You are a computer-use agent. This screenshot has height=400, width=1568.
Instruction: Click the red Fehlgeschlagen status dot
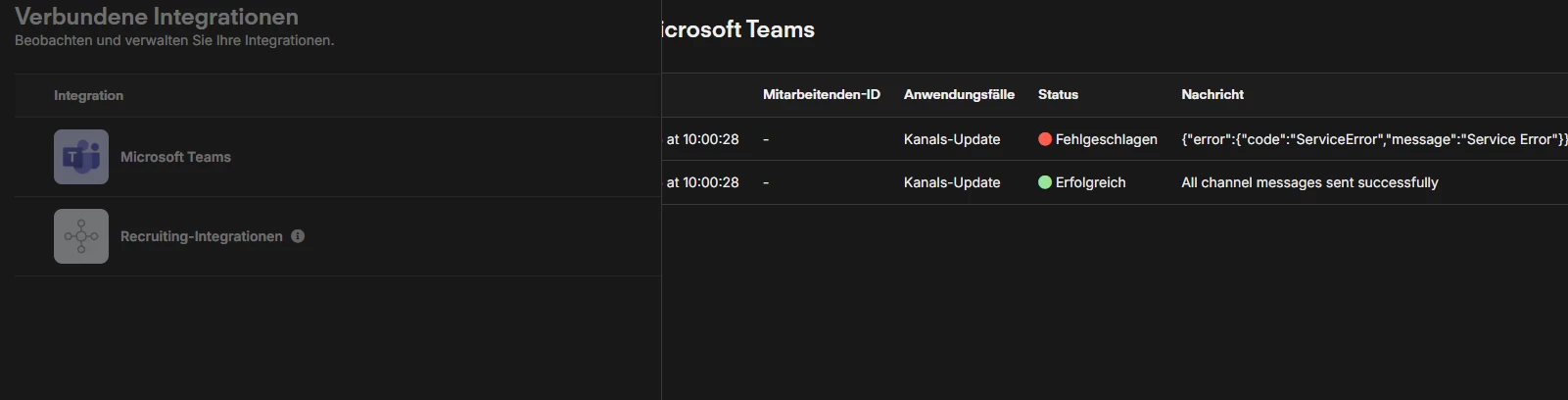[1045, 139]
